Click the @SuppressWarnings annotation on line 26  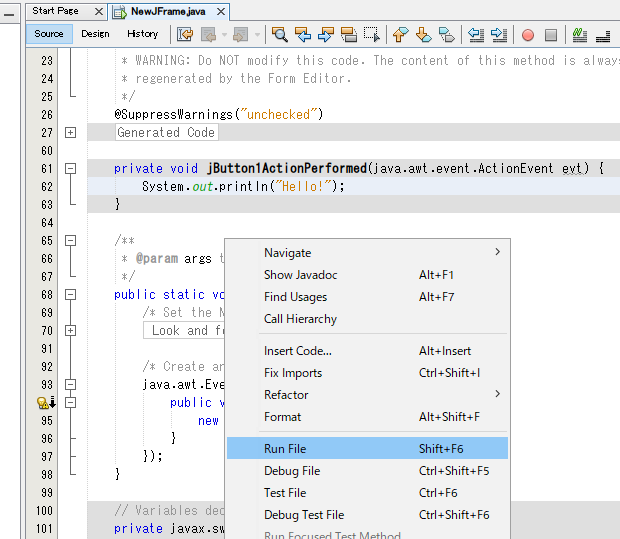[x=173, y=115]
